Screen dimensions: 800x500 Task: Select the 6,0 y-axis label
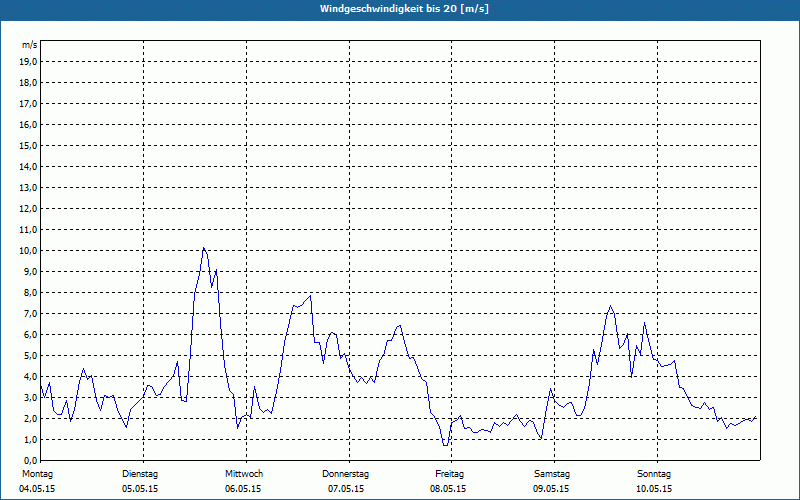point(30,335)
